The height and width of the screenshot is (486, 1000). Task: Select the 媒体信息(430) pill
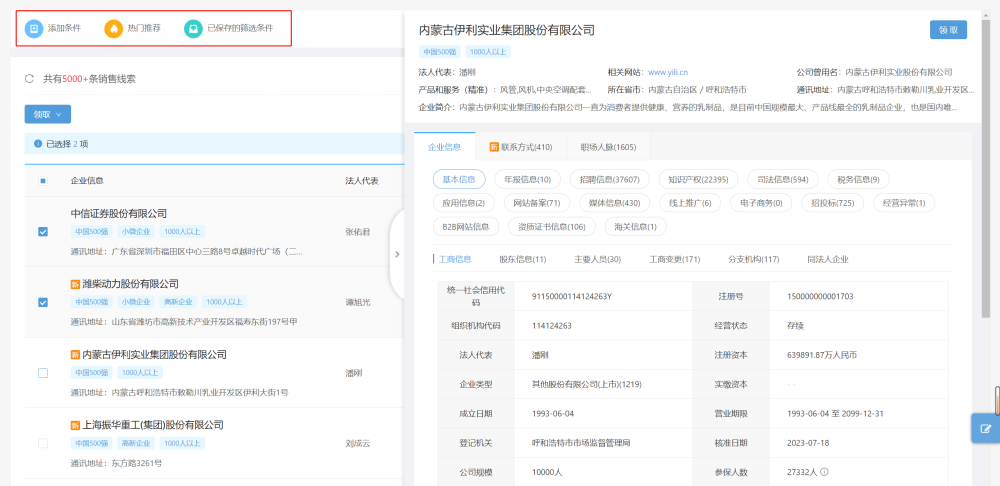[x=614, y=203]
